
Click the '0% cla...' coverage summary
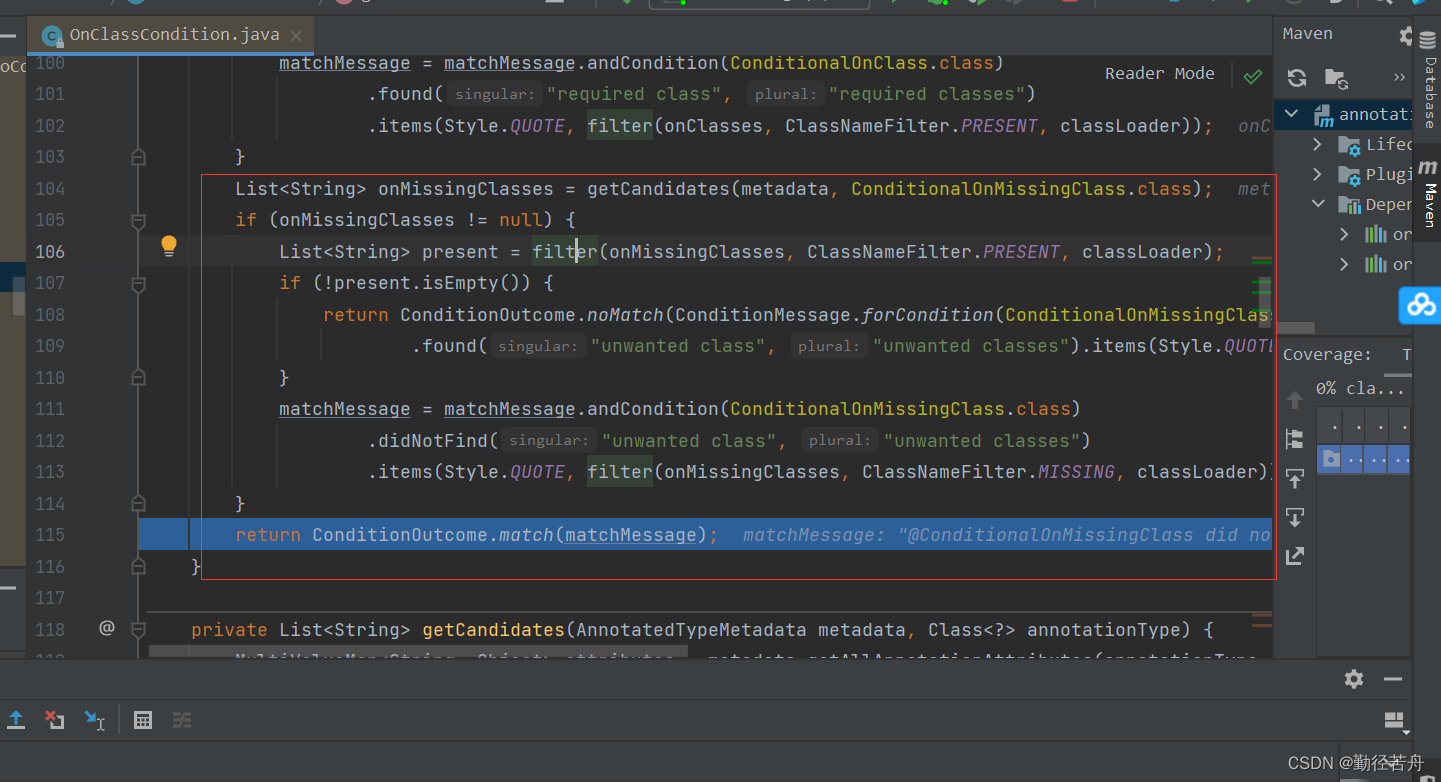coord(1360,388)
